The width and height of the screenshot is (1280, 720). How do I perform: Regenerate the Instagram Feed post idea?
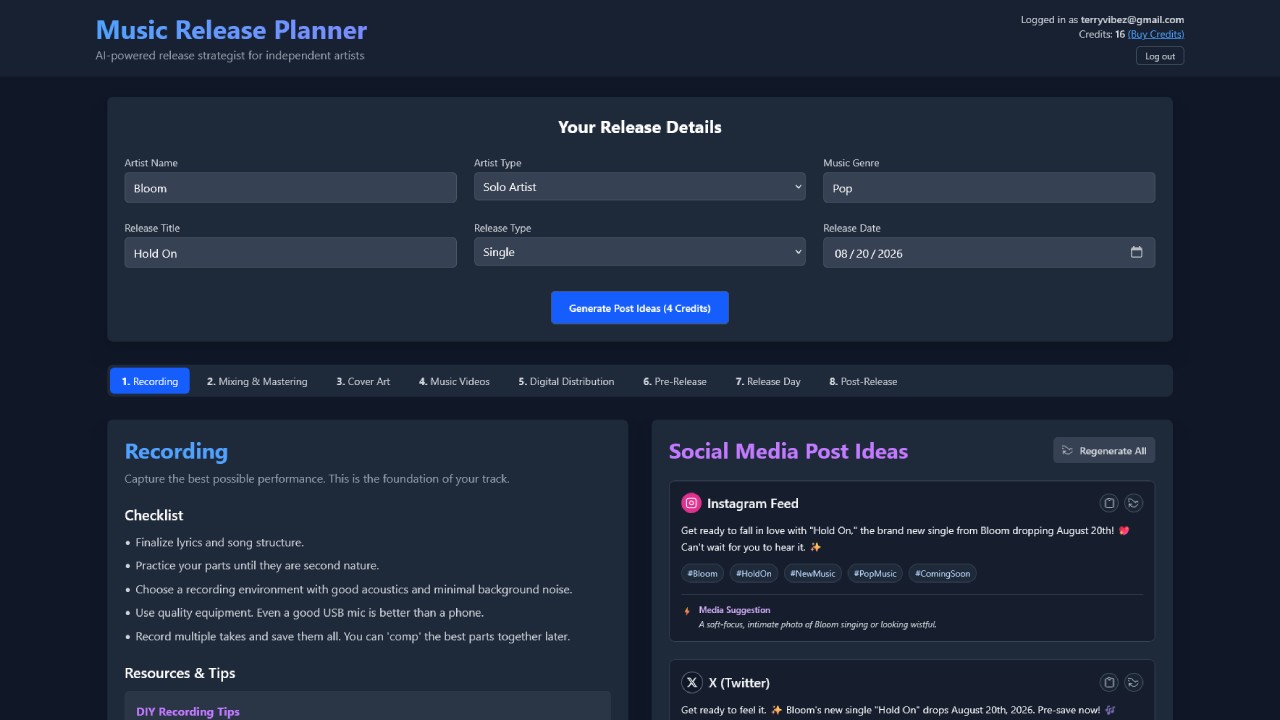(1133, 503)
